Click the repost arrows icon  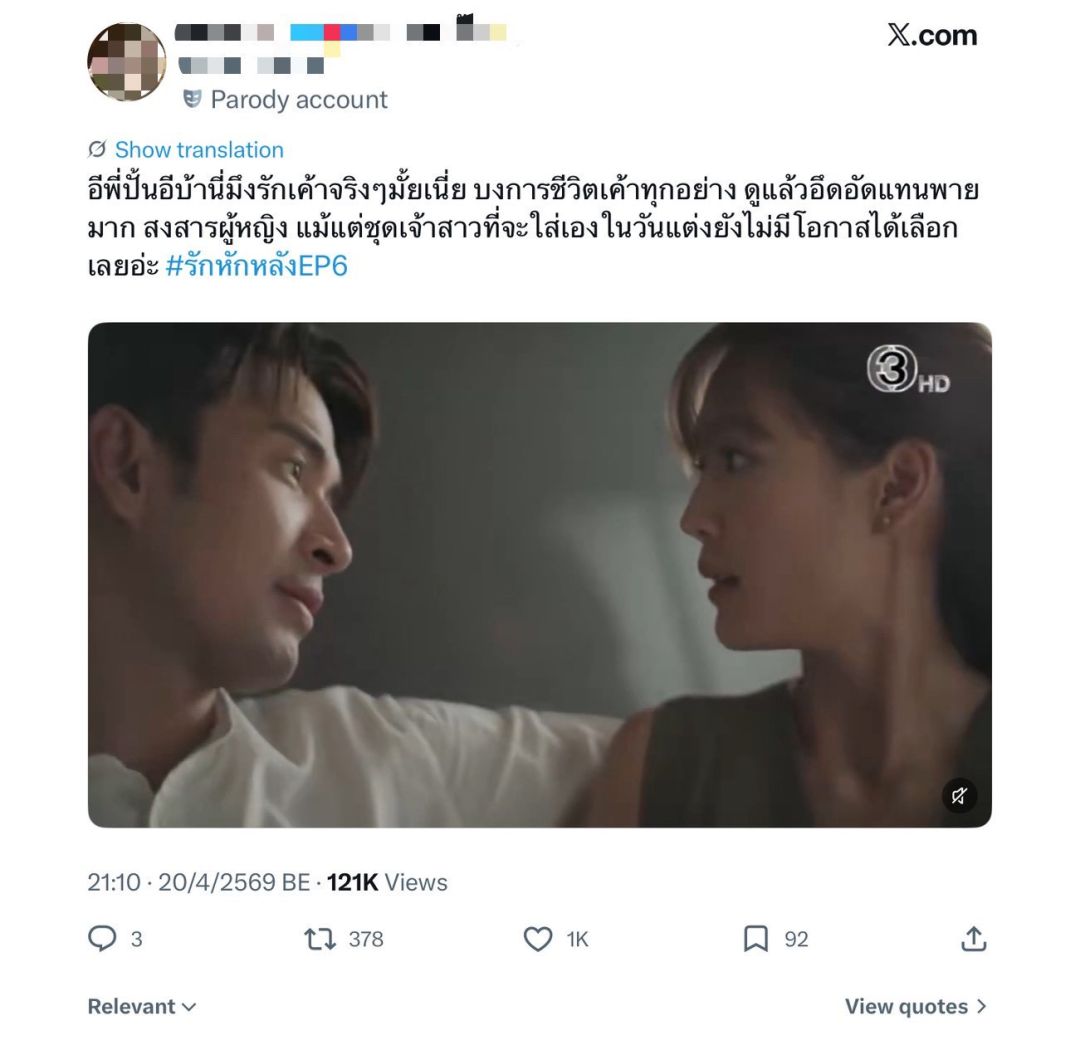[x=320, y=939]
